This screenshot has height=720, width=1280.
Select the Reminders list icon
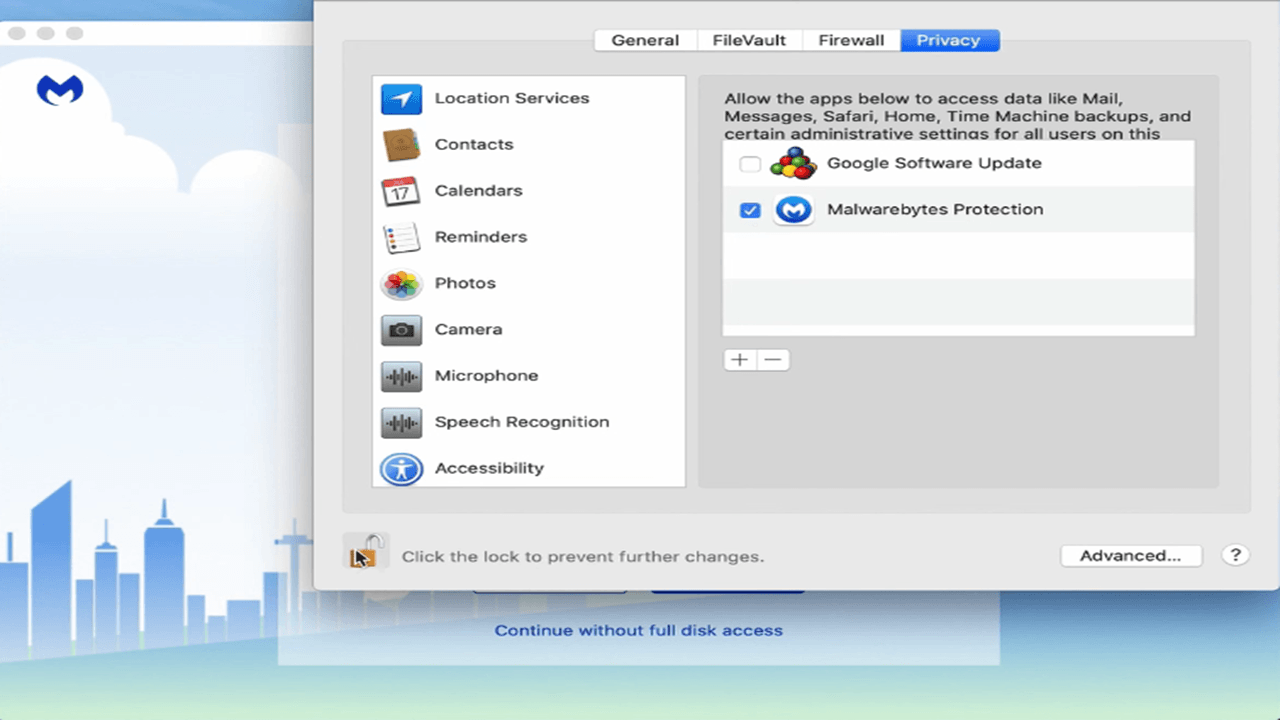coord(401,238)
